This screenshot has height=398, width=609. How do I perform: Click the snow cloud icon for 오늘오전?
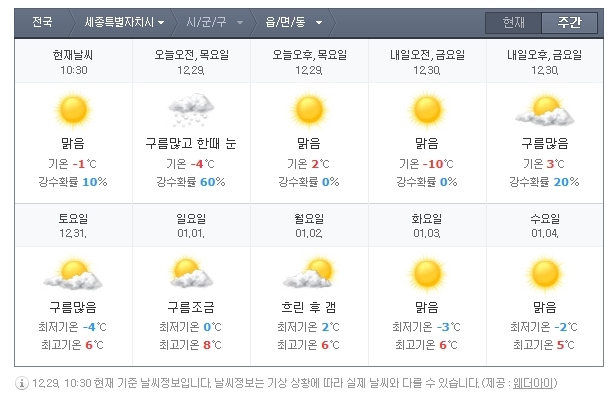click(191, 109)
